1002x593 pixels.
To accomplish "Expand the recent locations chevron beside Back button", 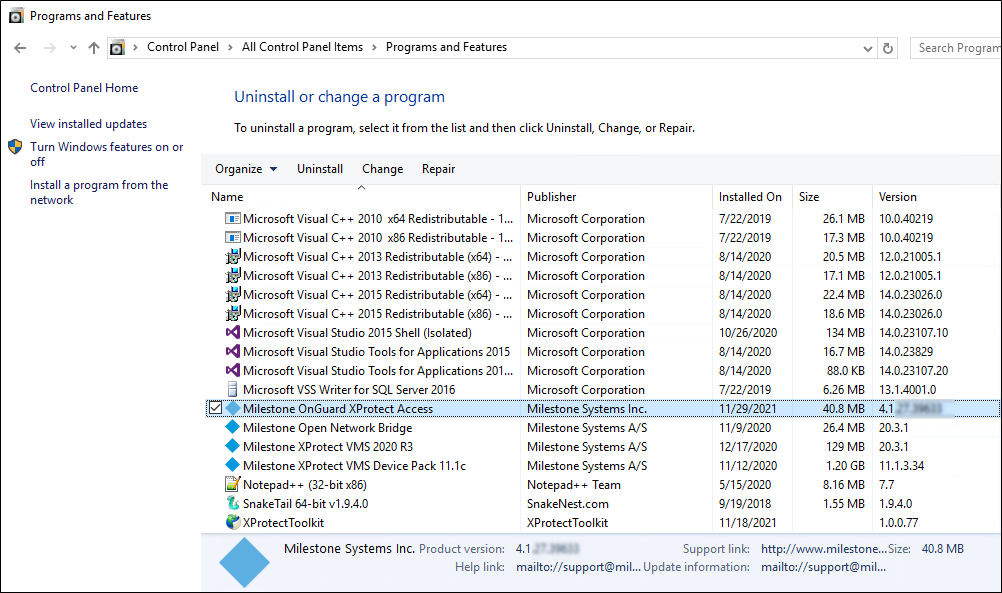I will tap(72, 47).
